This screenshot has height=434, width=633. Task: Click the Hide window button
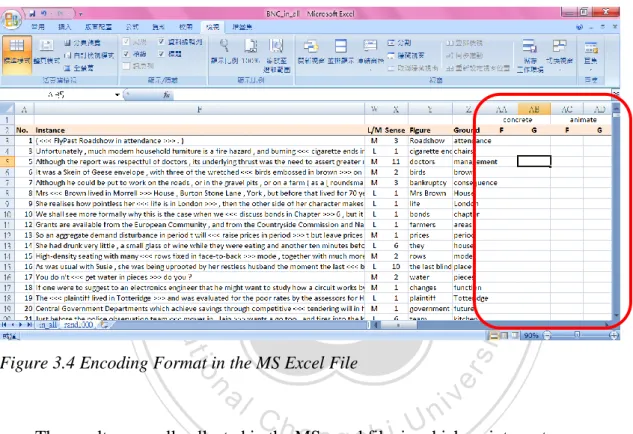[406, 55]
